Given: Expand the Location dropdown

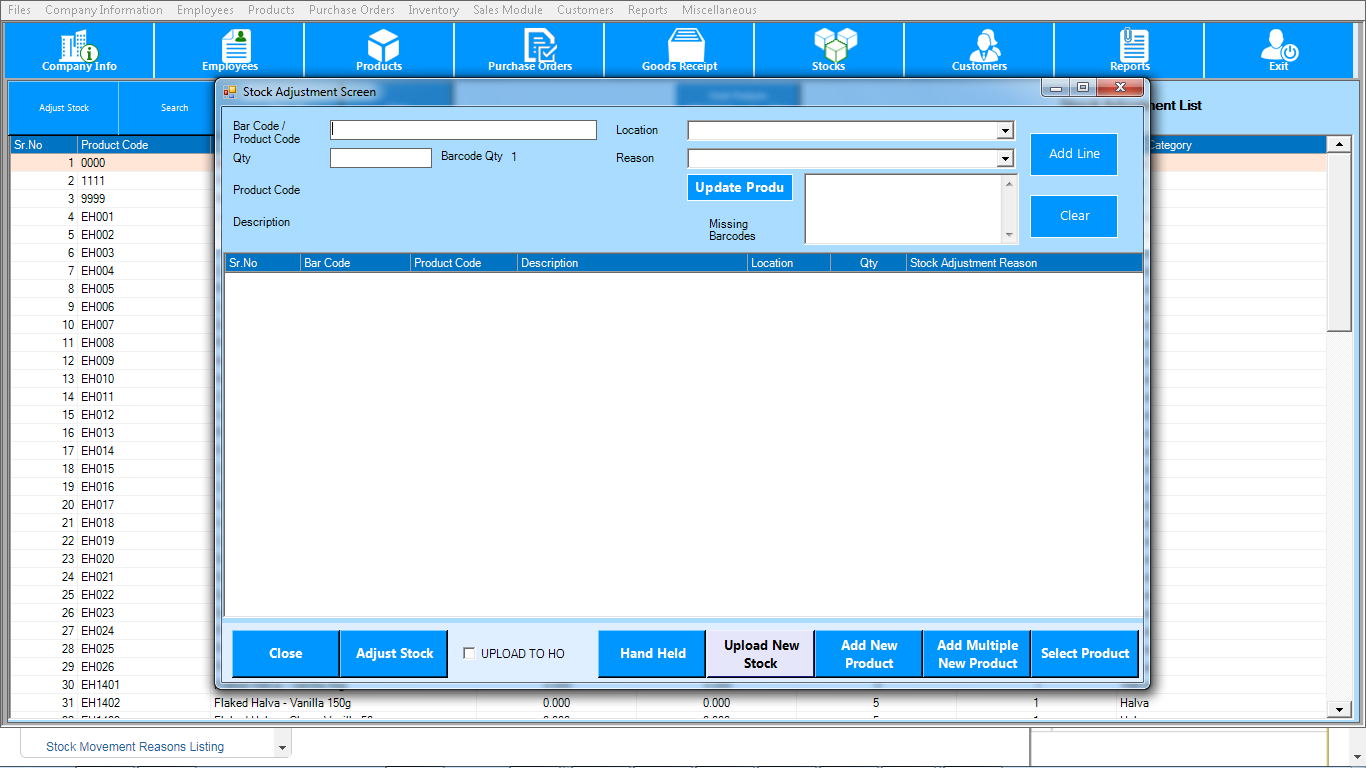Looking at the screenshot, I should (1004, 131).
